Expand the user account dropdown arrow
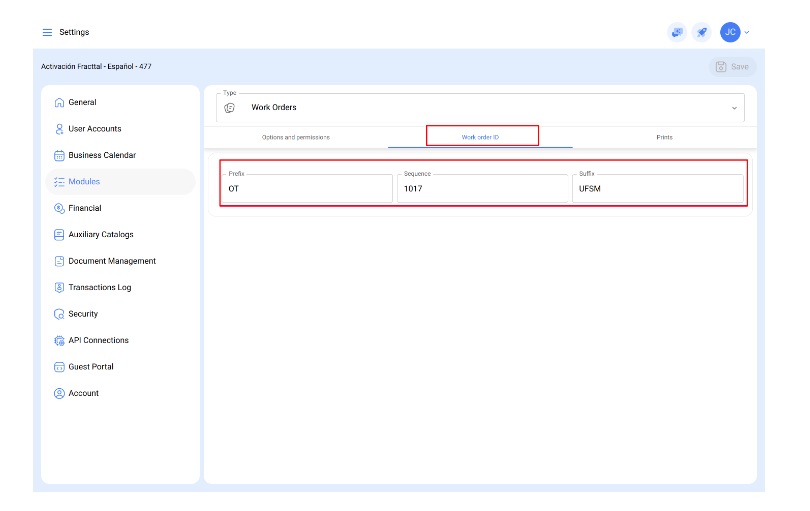This screenshot has width=810, height=511. pyautogui.click(x=747, y=32)
